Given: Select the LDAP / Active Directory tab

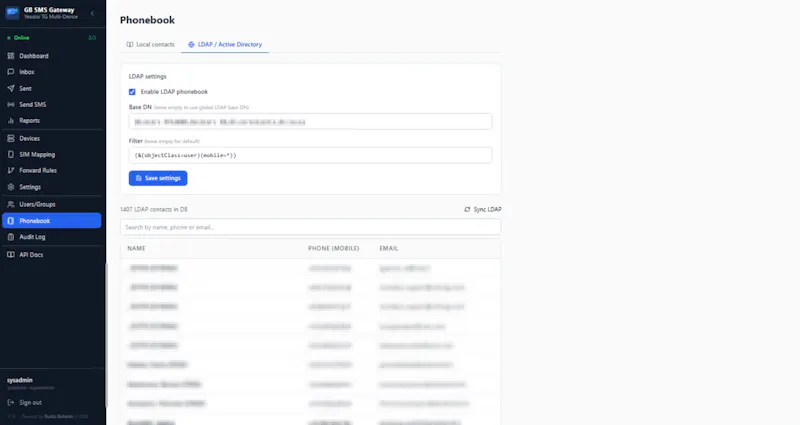Looking at the screenshot, I should pyautogui.click(x=225, y=44).
